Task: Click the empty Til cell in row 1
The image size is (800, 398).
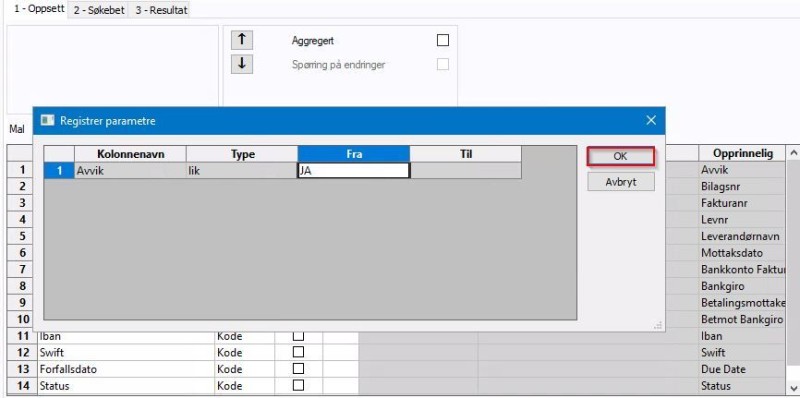Action: [466, 170]
